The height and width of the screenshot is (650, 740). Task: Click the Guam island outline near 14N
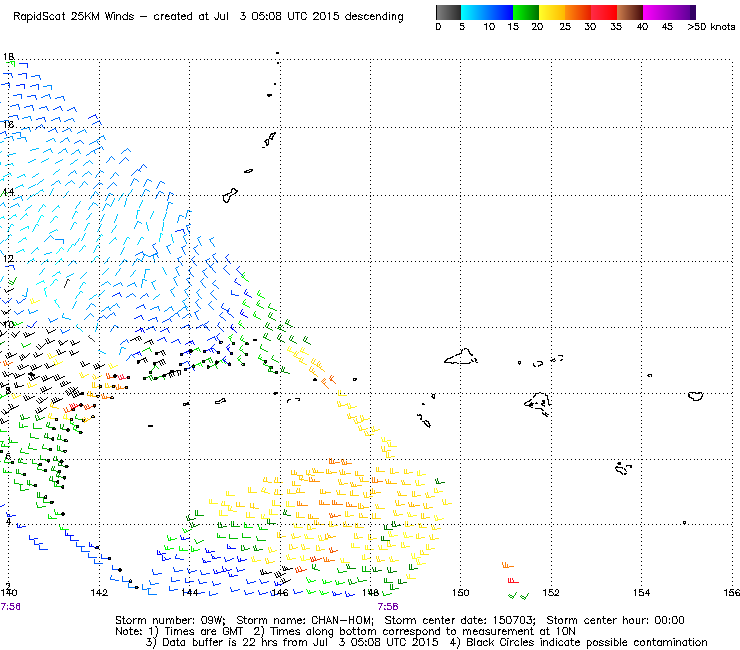229,195
